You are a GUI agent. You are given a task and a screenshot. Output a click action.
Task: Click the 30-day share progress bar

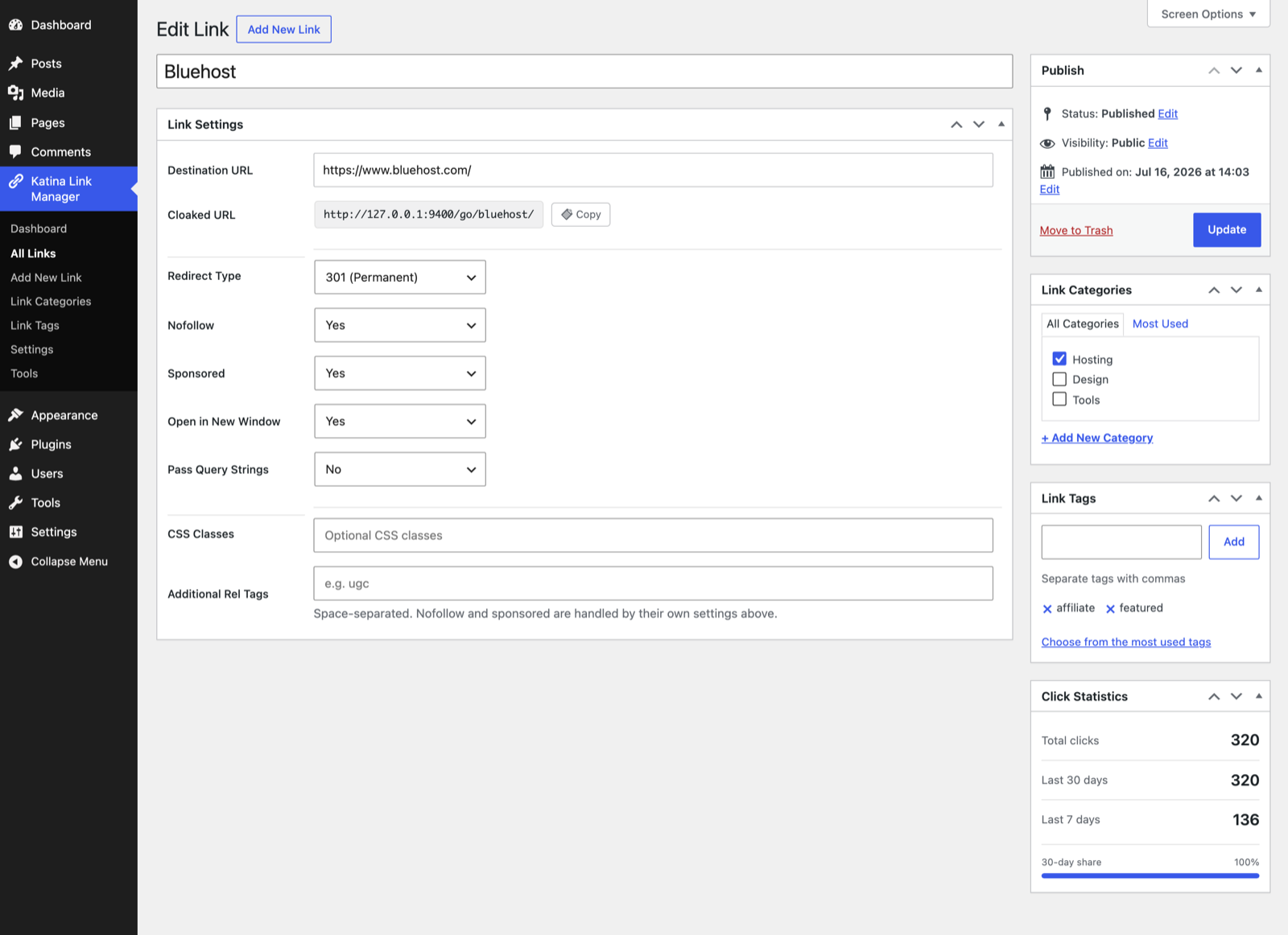click(x=1150, y=875)
